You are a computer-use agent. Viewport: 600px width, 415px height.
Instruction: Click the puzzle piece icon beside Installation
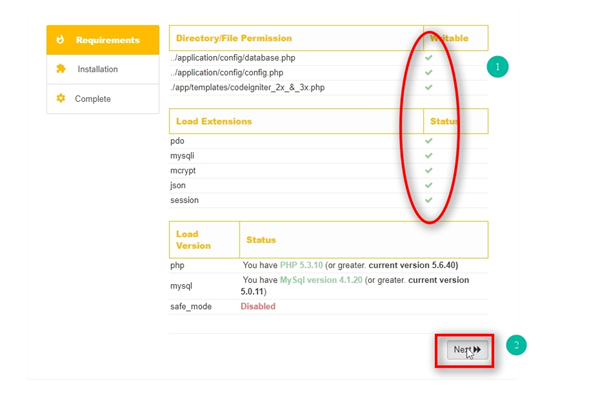(60, 69)
